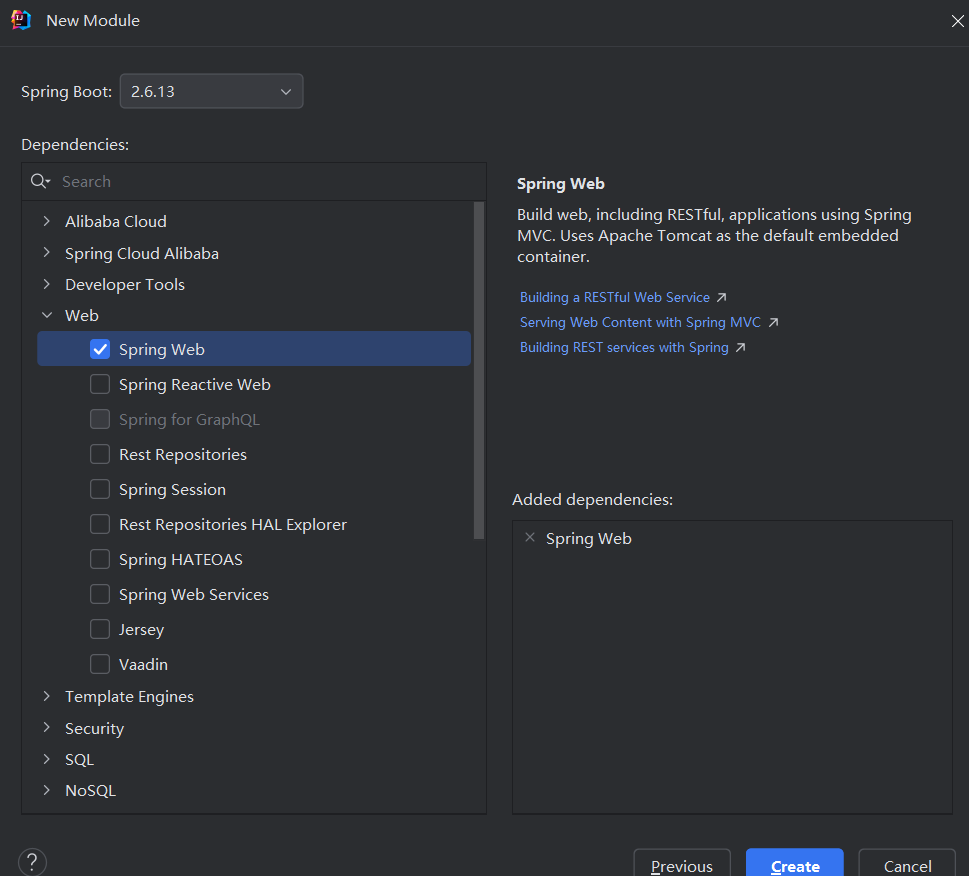The image size is (969, 876).
Task: Click the Vaadin row label
Action: 143,664
